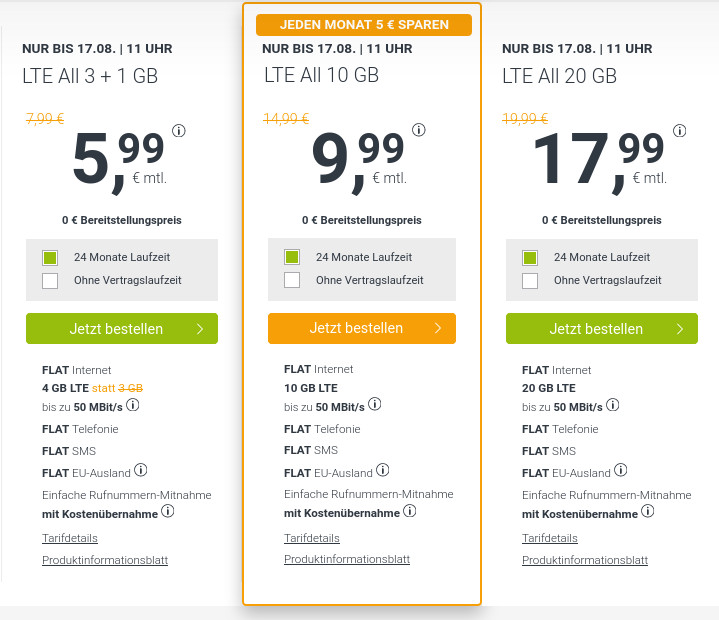Show EU-Ausland info for LTE All 20 GB
Screen dimensions: 719x620
tap(621, 471)
